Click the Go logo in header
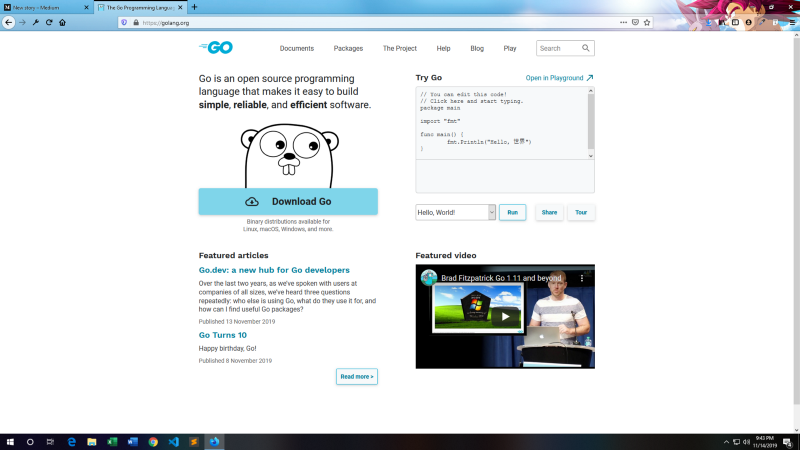800x450 pixels. coord(215,48)
